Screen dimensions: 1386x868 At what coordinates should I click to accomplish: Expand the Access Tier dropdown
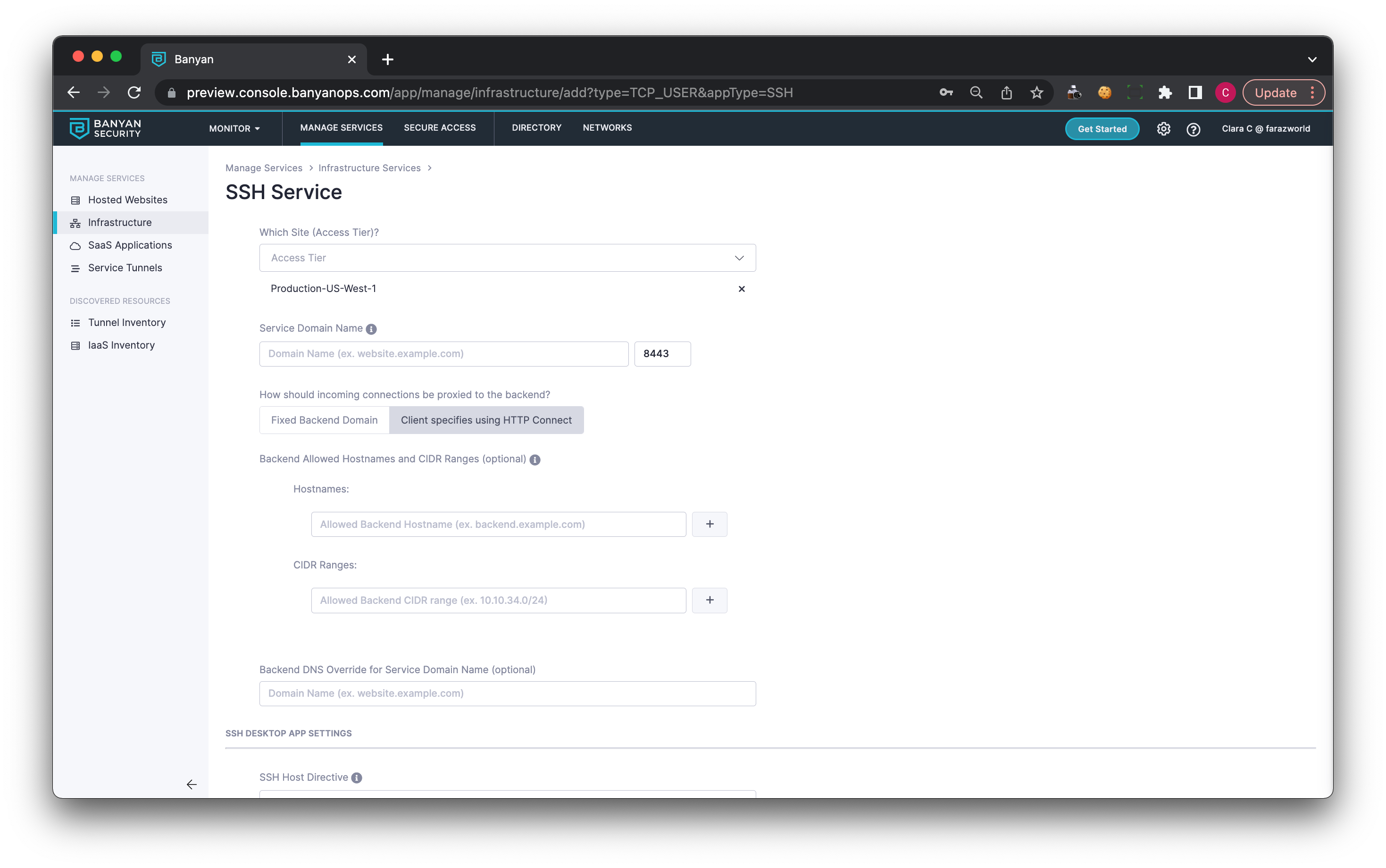507,258
